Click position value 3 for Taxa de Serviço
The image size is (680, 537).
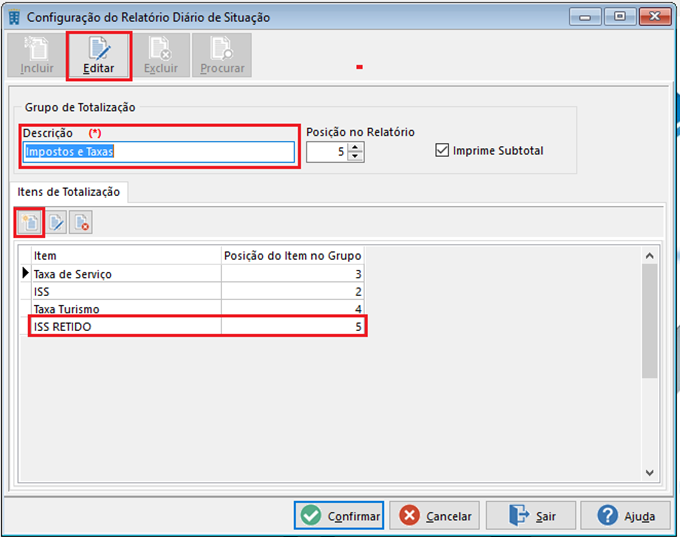tap(293, 274)
